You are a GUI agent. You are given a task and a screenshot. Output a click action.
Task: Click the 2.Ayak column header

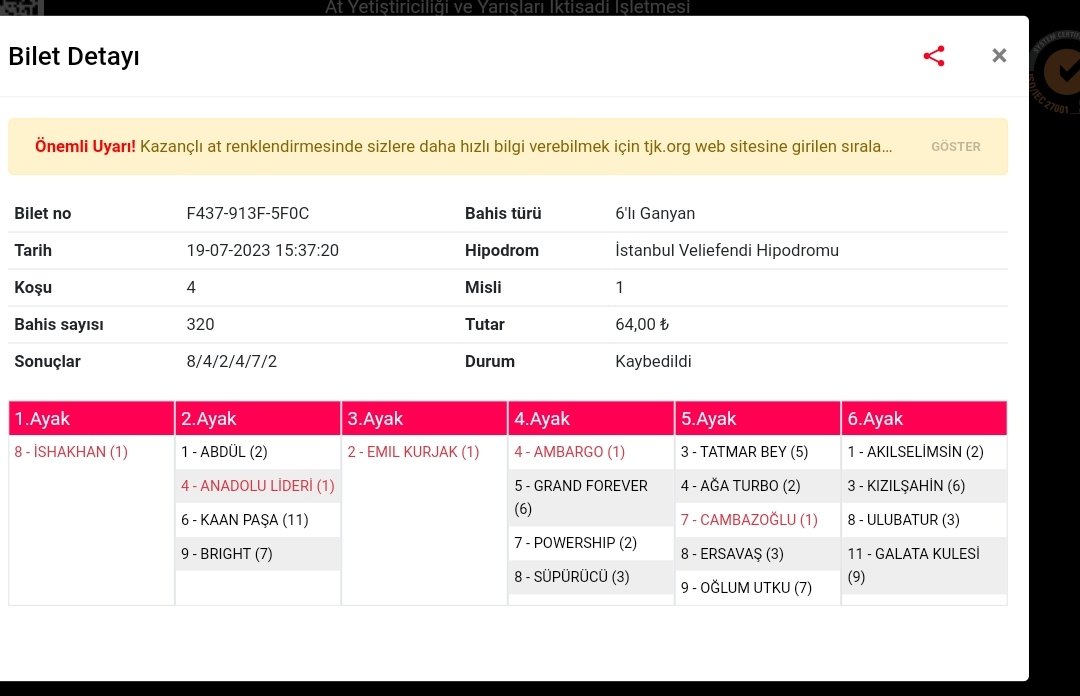pyautogui.click(x=258, y=418)
